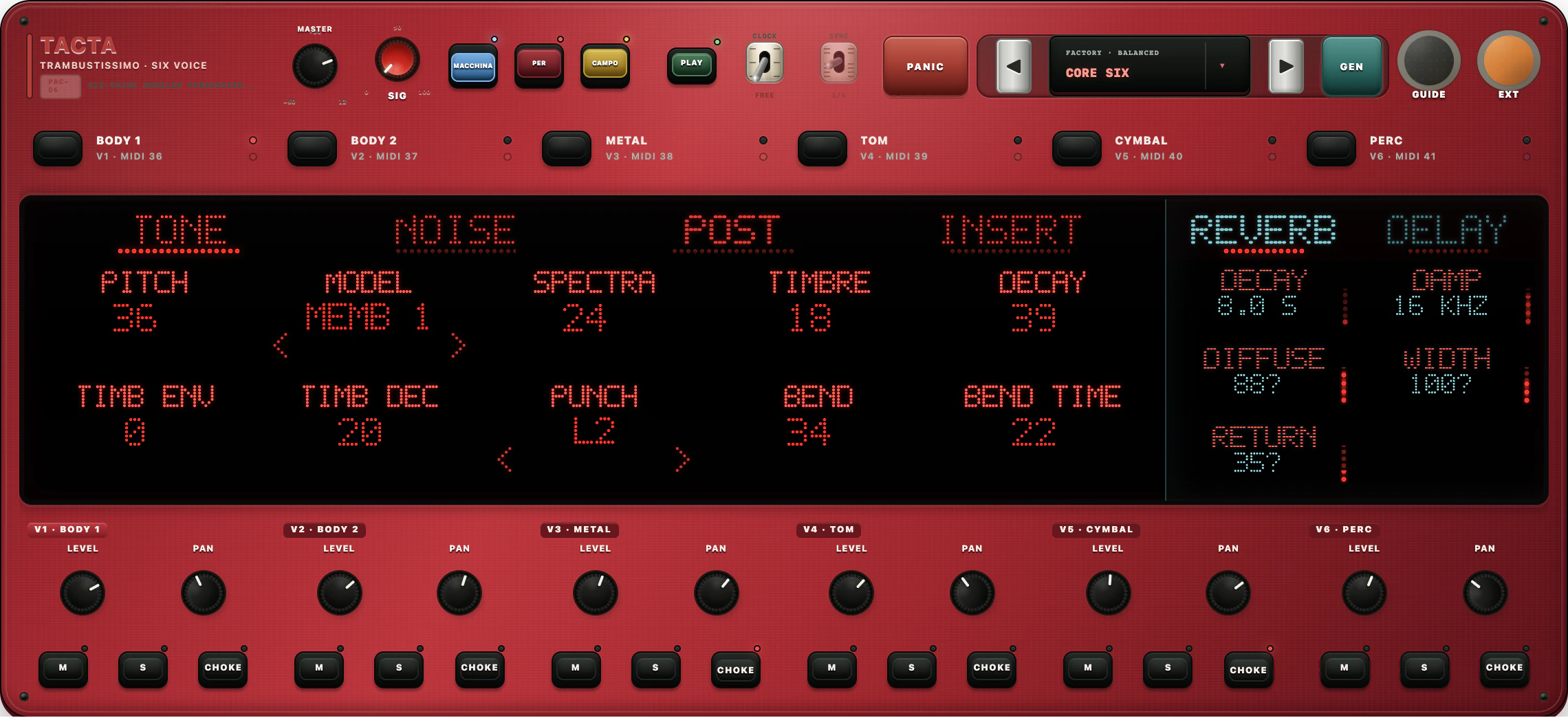Trigger the TOM voice pad
The width and height of the screenshot is (1568, 718).
click(822, 148)
